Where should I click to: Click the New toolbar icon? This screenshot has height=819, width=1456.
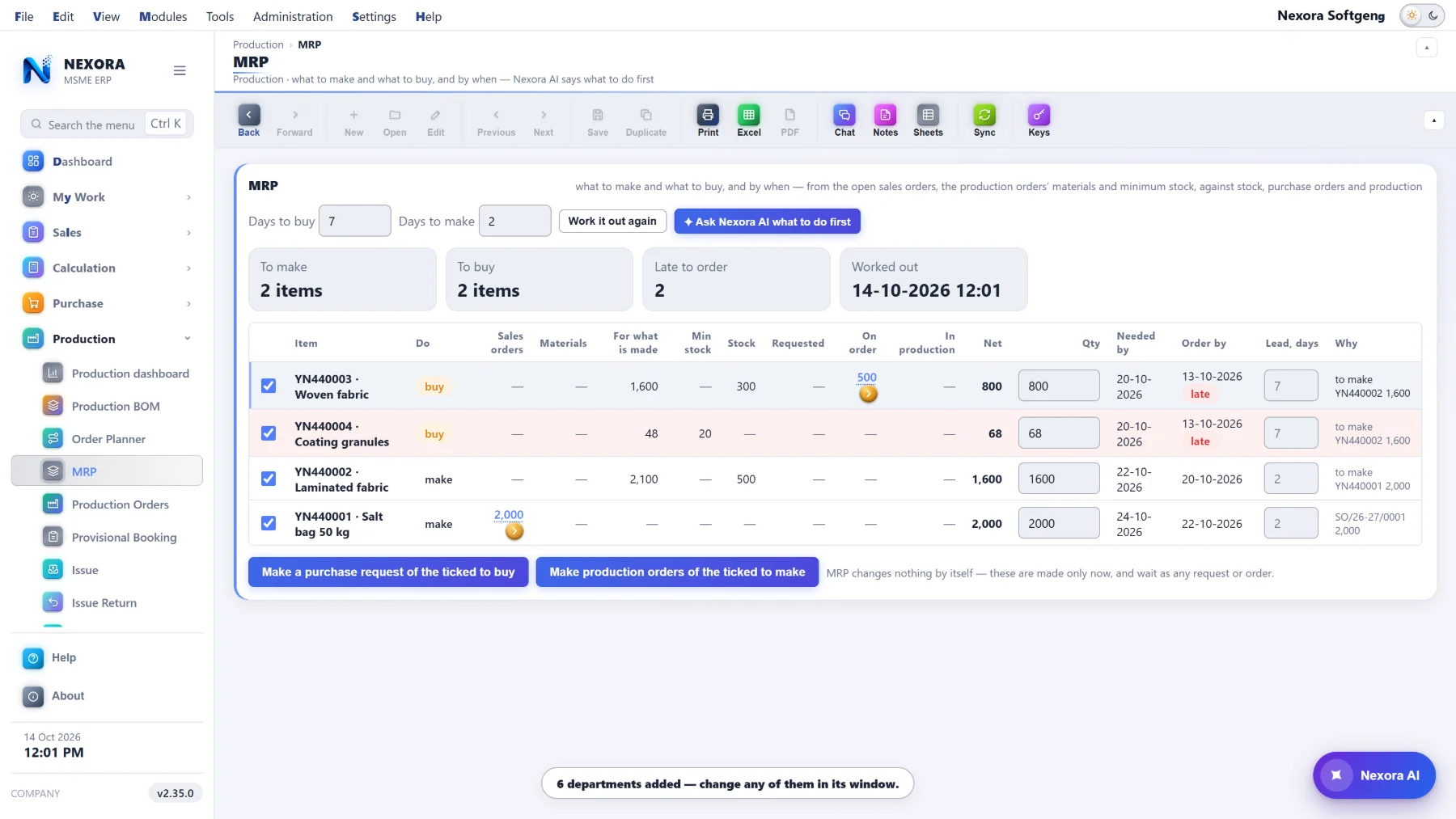coord(353,120)
